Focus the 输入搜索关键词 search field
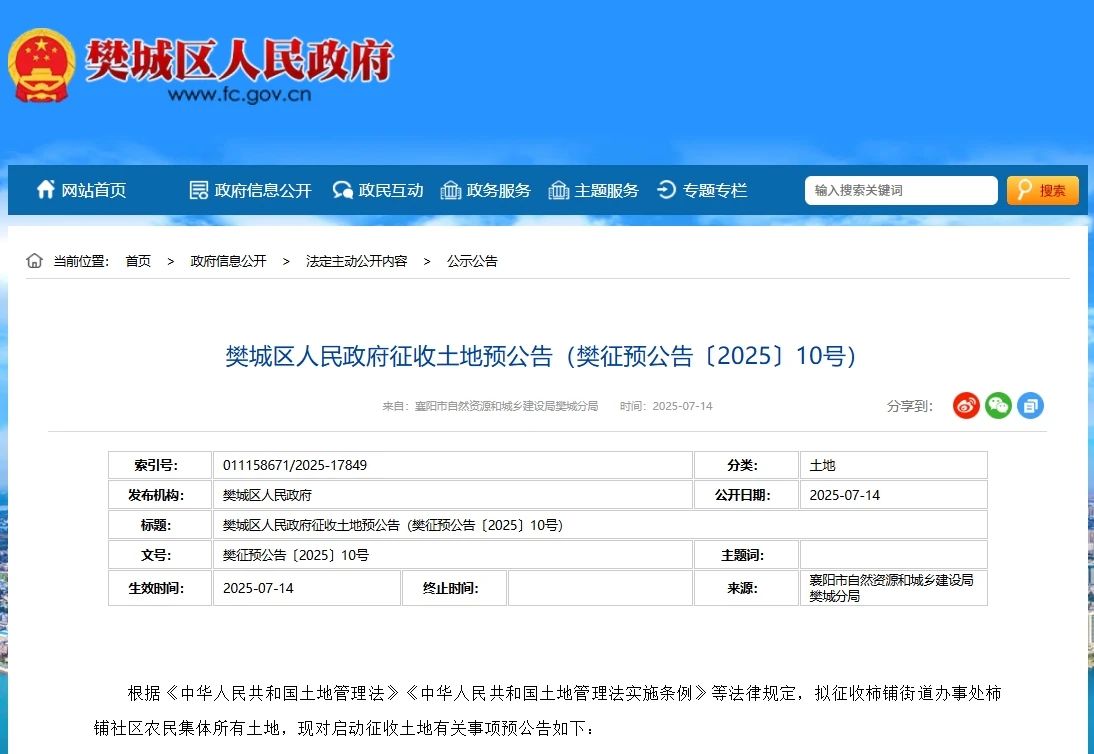1094x754 pixels. click(901, 190)
